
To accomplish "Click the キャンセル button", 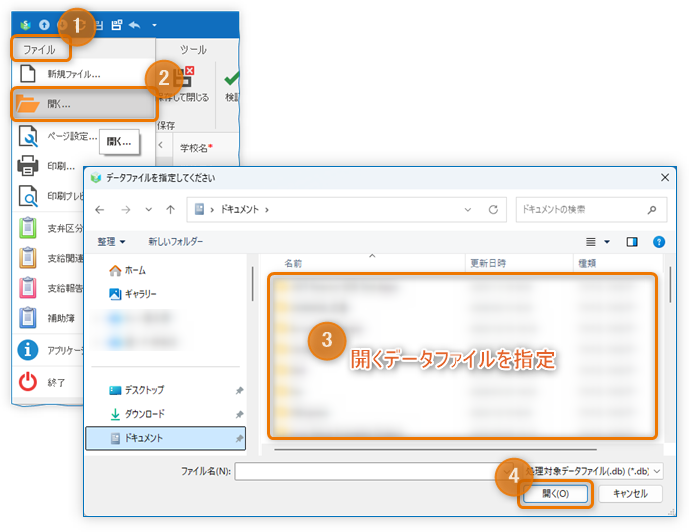I will click(x=630, y=494).
